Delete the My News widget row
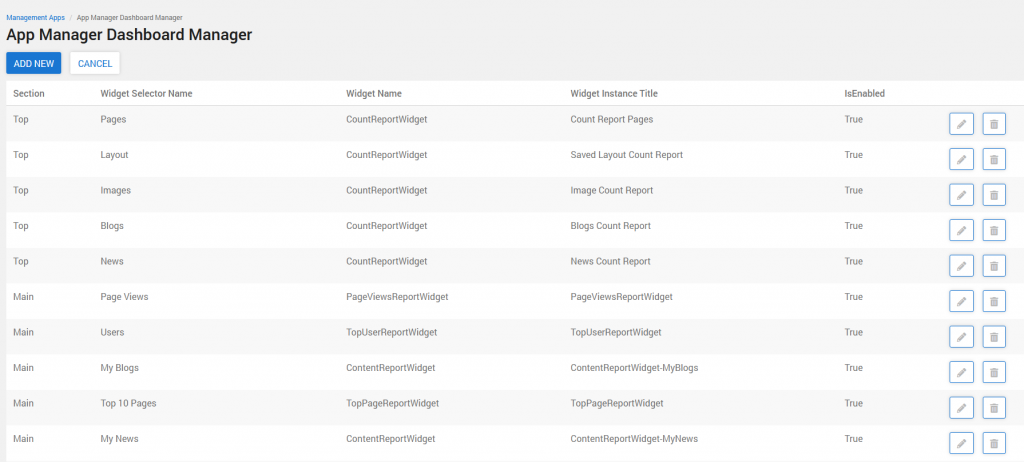The width and height of the screenshot is (1024, 462). 994,443
